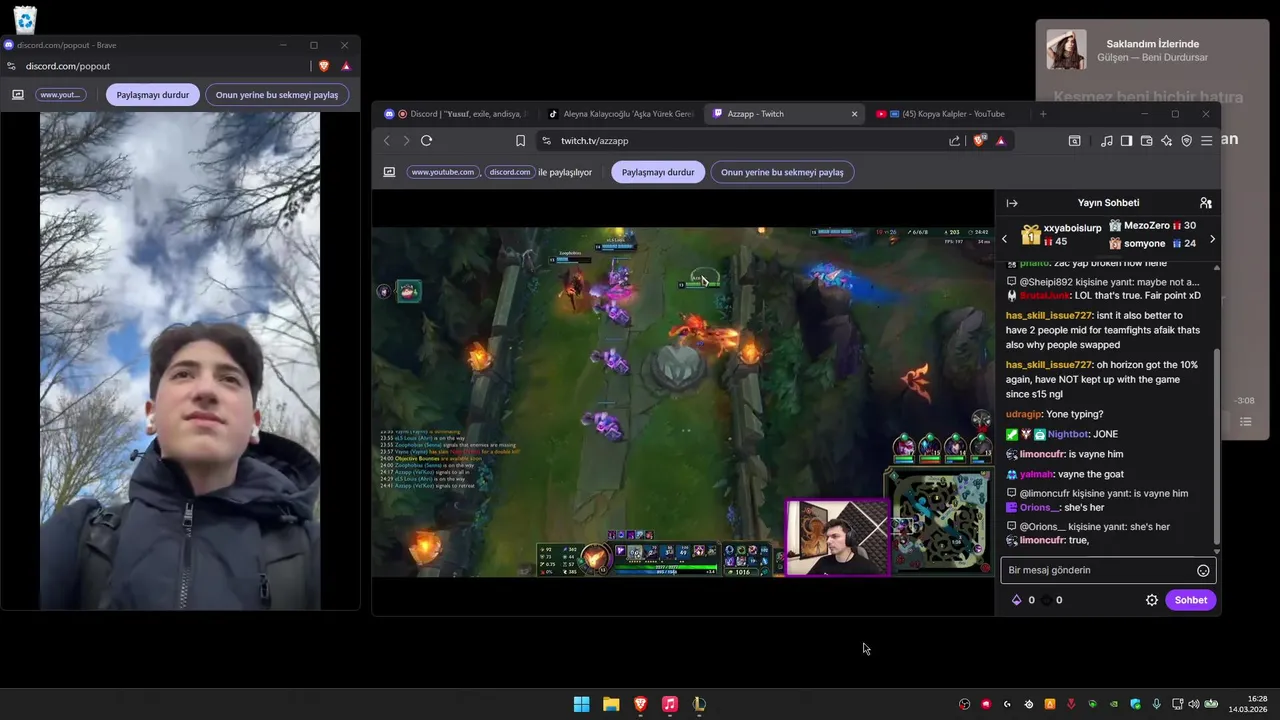This screenshot has height=720, width=1280.
Task: Click the Brave Shields icon in Discord popout
Action: click(324, 66)
